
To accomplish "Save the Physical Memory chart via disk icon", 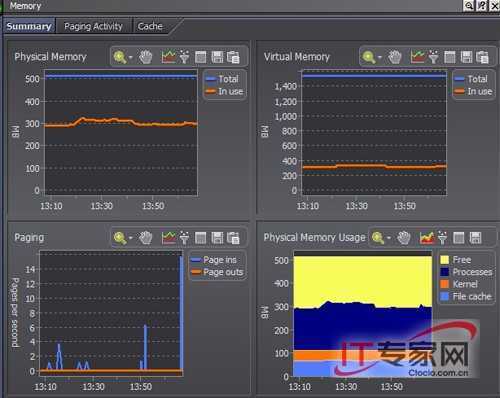I will [x=217, y=57].
